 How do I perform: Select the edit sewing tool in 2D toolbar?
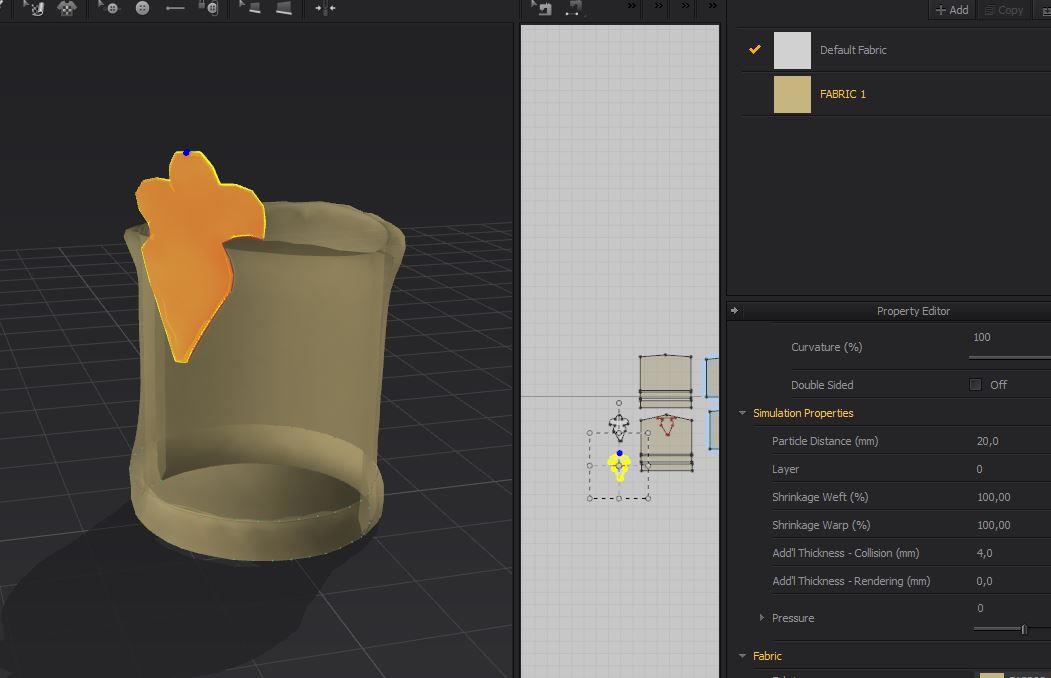542,8
